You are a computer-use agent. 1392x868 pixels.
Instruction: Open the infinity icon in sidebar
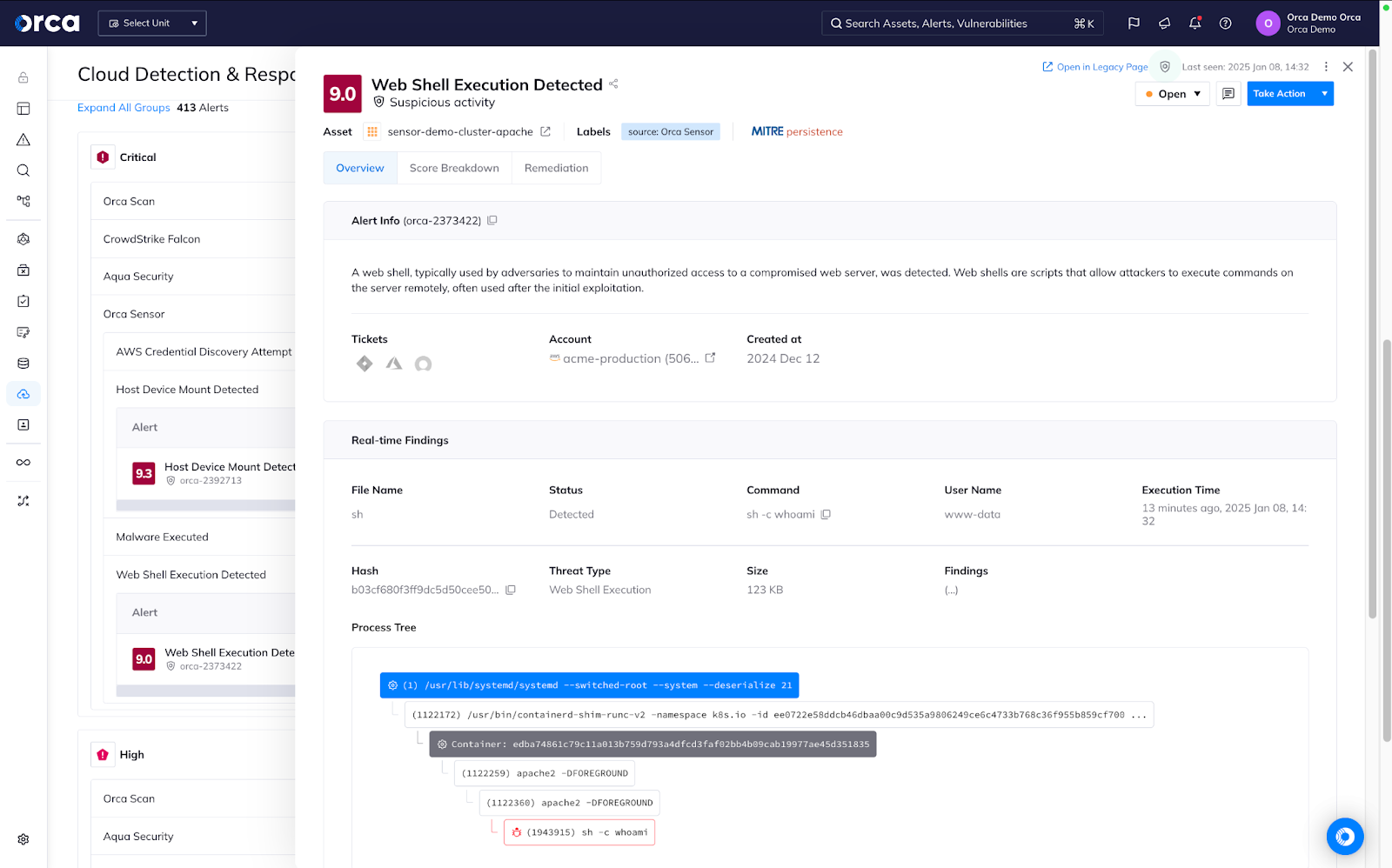pyautogui.click(x=23, y=463)
